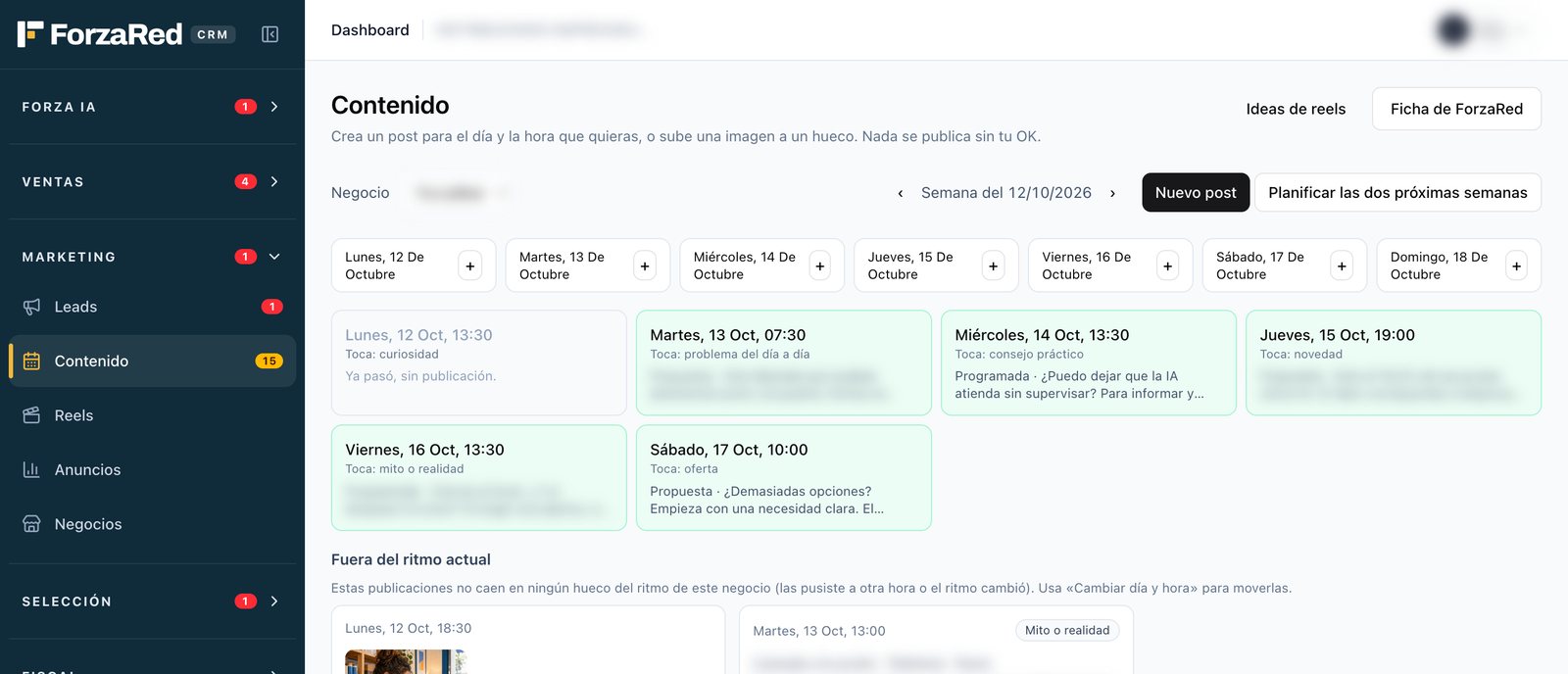Click the Mito o realidad tag
This screenshot has height=674, width=1568.
coord(1067,630)
